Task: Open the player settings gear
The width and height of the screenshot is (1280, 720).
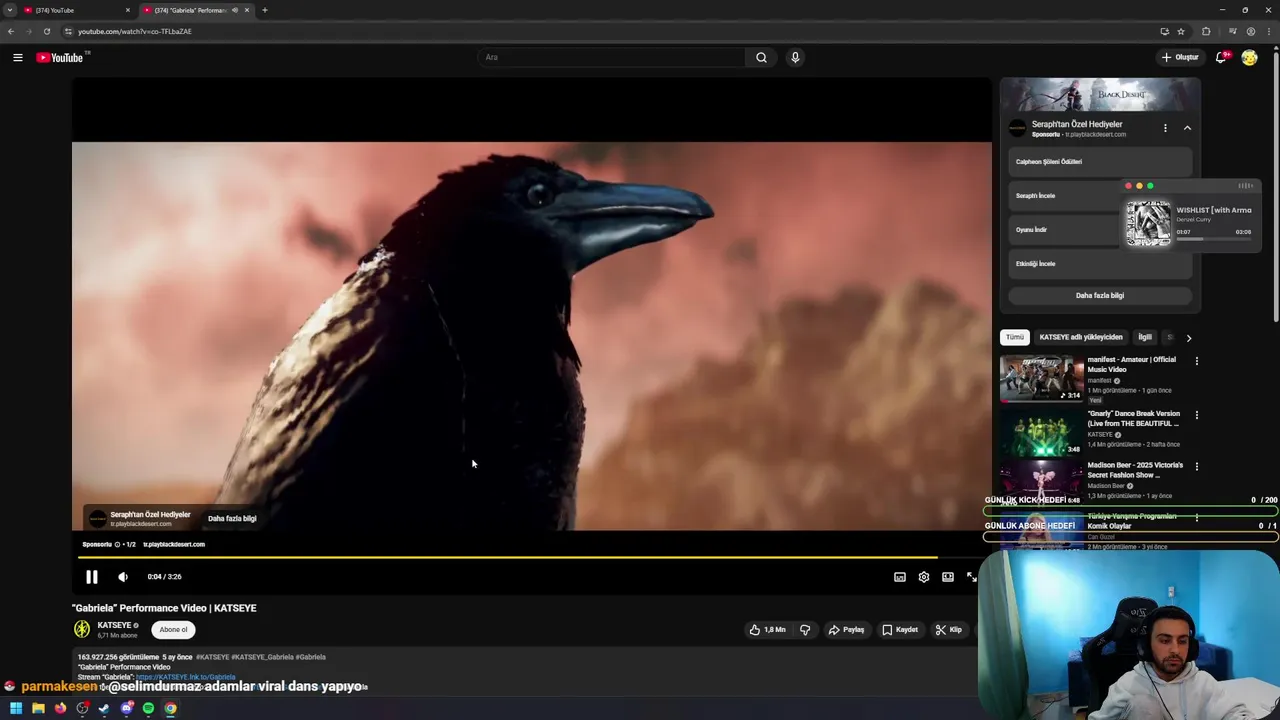Action: pos(924,577)
